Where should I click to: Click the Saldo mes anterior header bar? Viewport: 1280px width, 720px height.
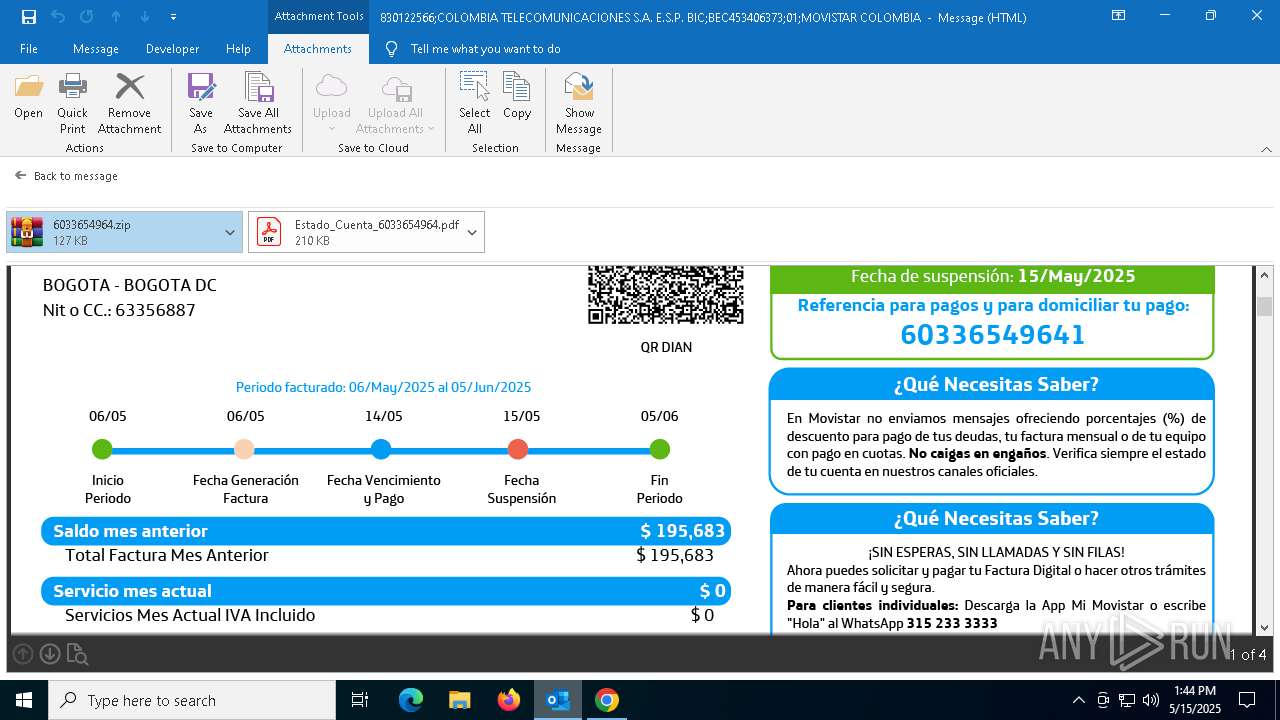click(x=386, y=531)
